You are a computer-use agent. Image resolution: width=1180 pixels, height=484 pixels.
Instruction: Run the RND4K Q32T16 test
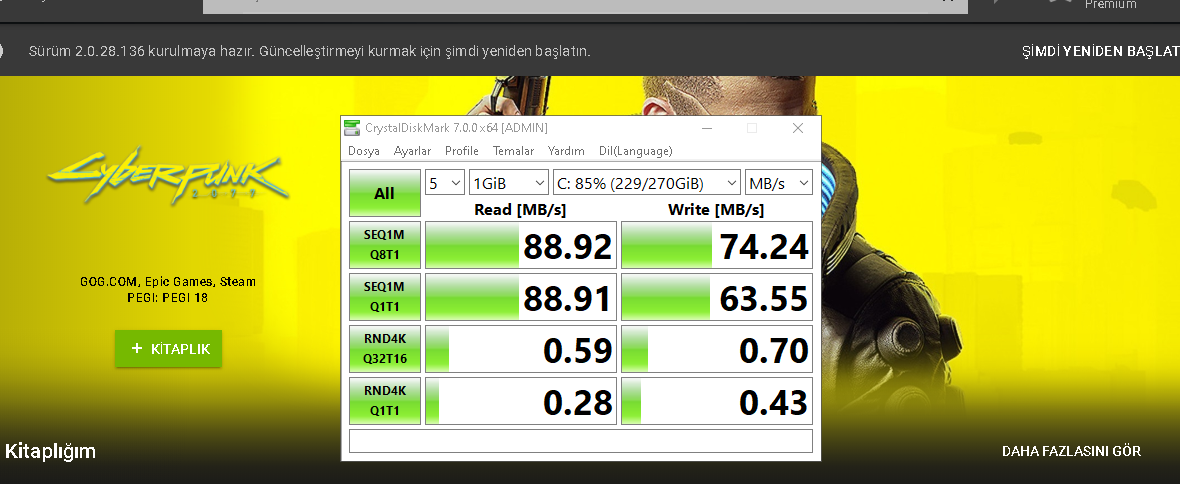385,349
